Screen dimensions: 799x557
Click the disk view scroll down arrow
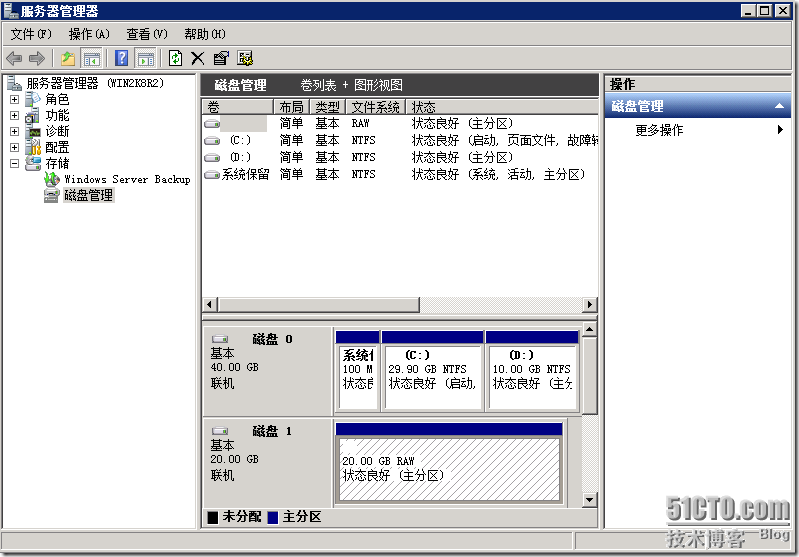tap(590, 499)
